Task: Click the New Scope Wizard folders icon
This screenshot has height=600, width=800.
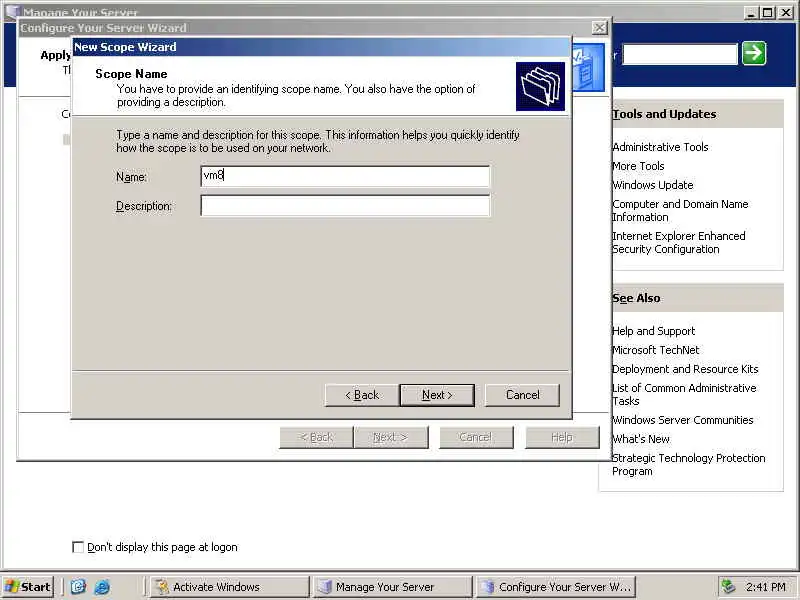Action: (x=540, y=86)
